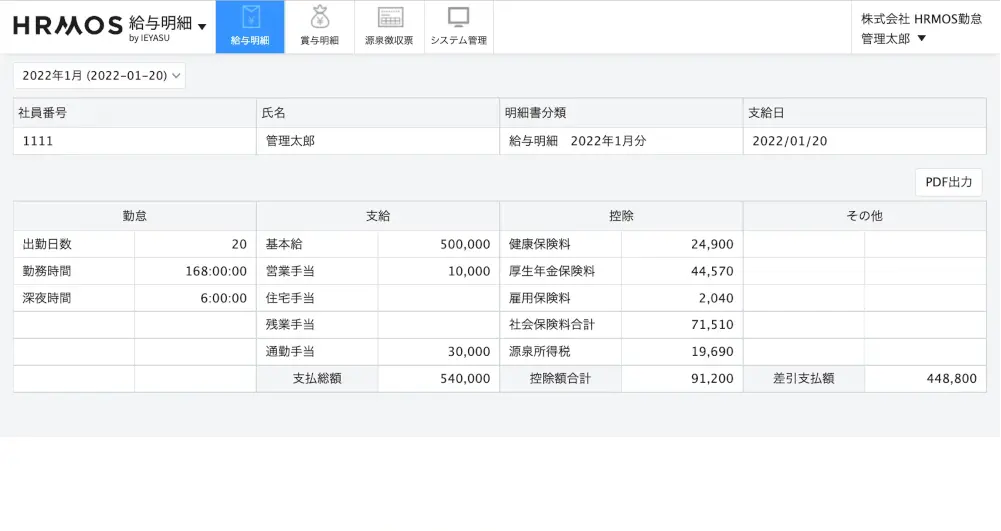
Task: Click the 通勤手当 label
Action: click(290, 352)
